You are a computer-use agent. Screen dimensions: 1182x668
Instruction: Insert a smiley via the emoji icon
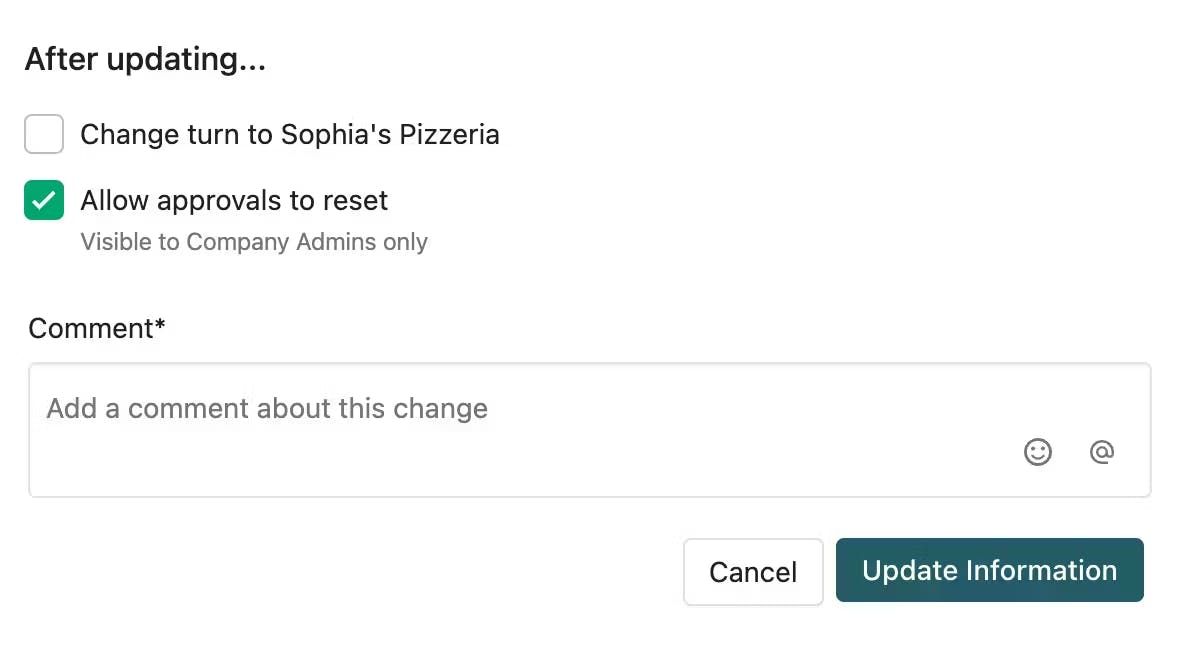pos(1037,452)
